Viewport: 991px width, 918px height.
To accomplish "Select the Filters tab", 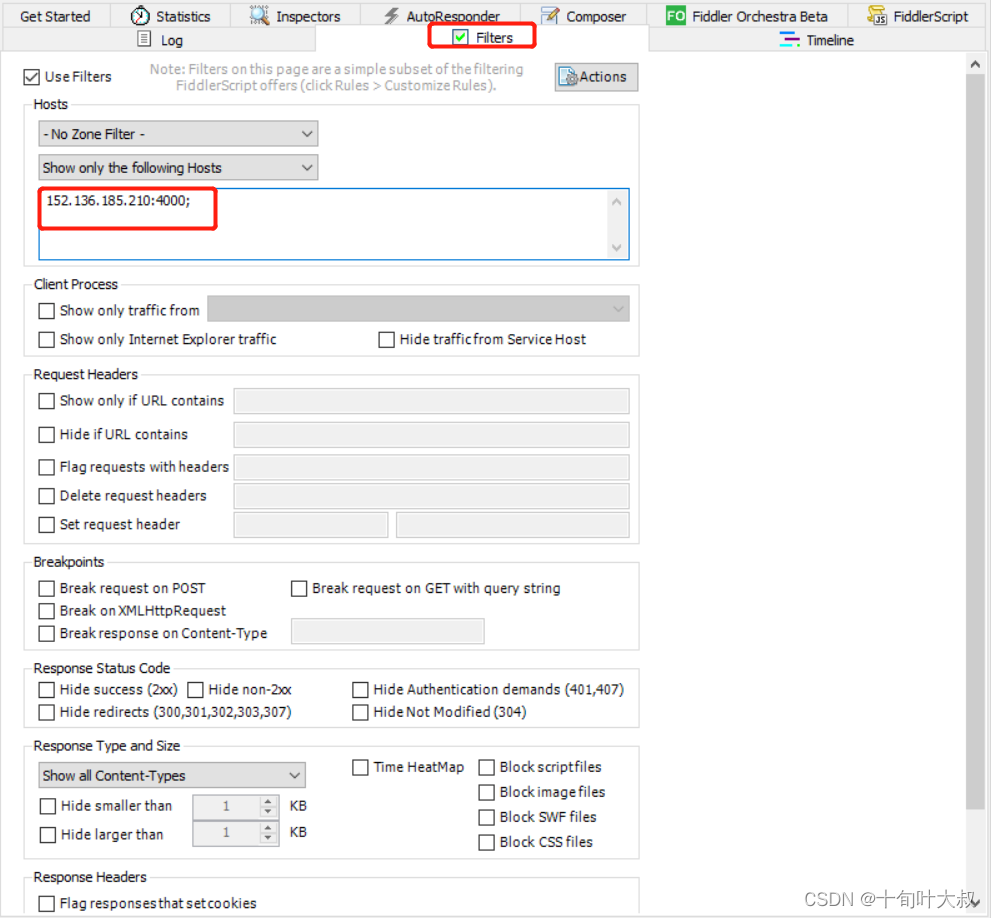I will tap(482, 37).
